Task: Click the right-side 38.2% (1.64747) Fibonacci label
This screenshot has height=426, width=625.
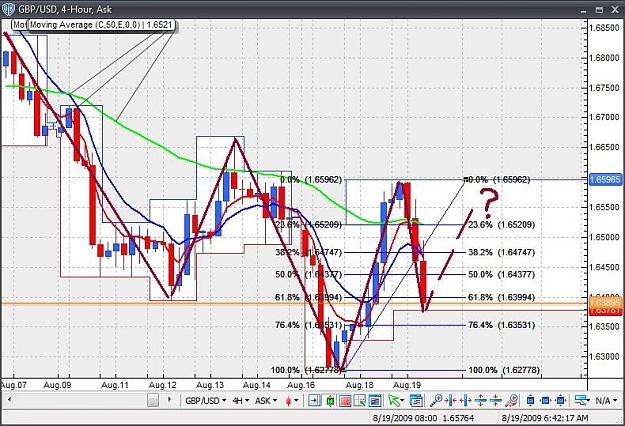Action: pos(501,252)
